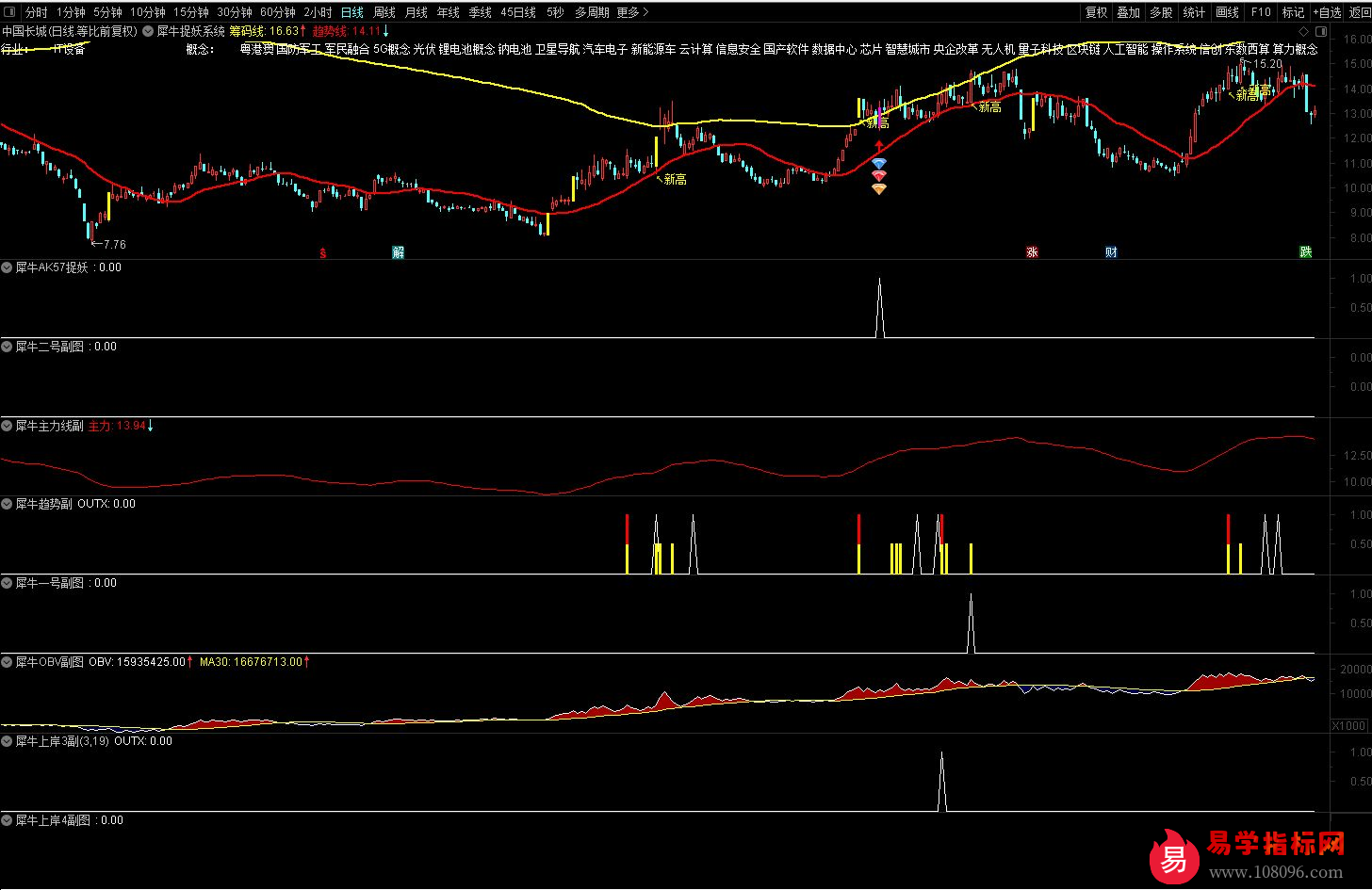
Task: Open the 算力概念 concept link
Action: point(1296,49)
